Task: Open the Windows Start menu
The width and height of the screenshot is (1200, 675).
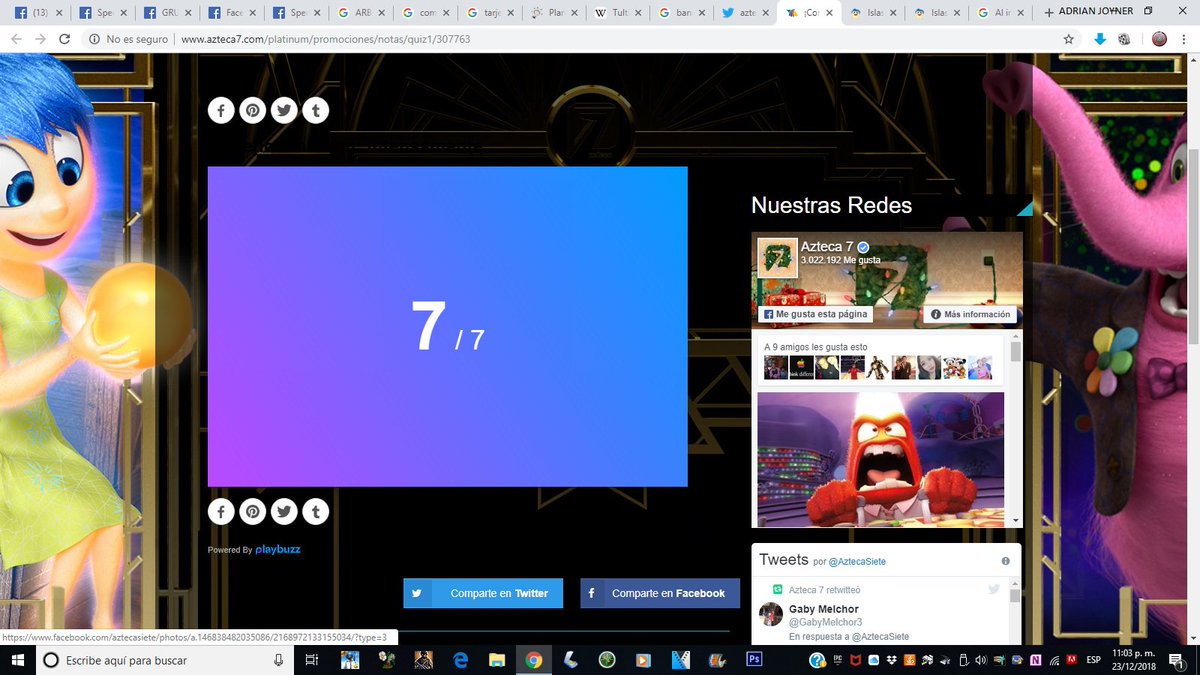Action: point(17,660)
